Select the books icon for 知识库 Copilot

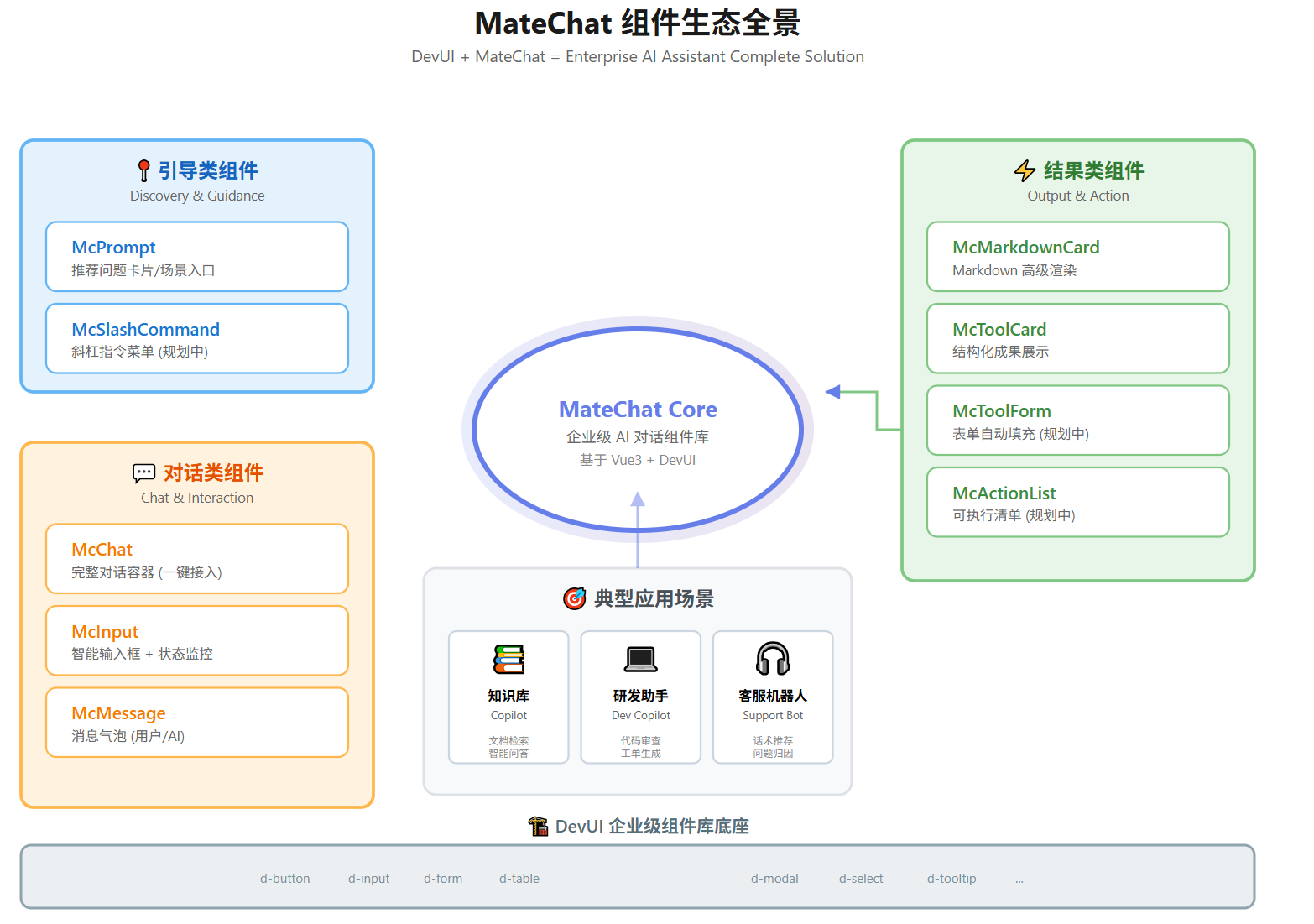(508, 660)
